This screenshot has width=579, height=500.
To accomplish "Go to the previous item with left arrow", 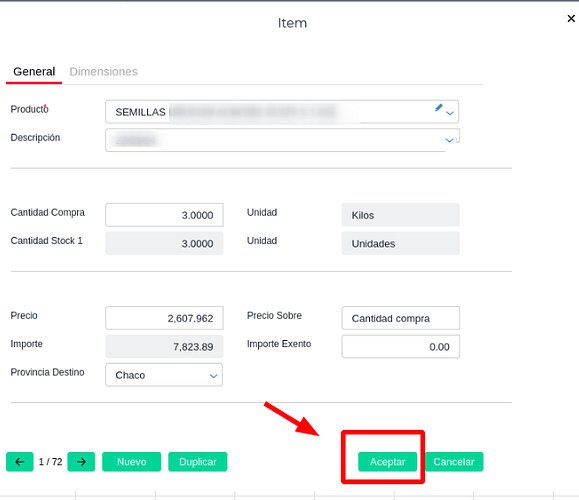I will [x=20, y=462].
